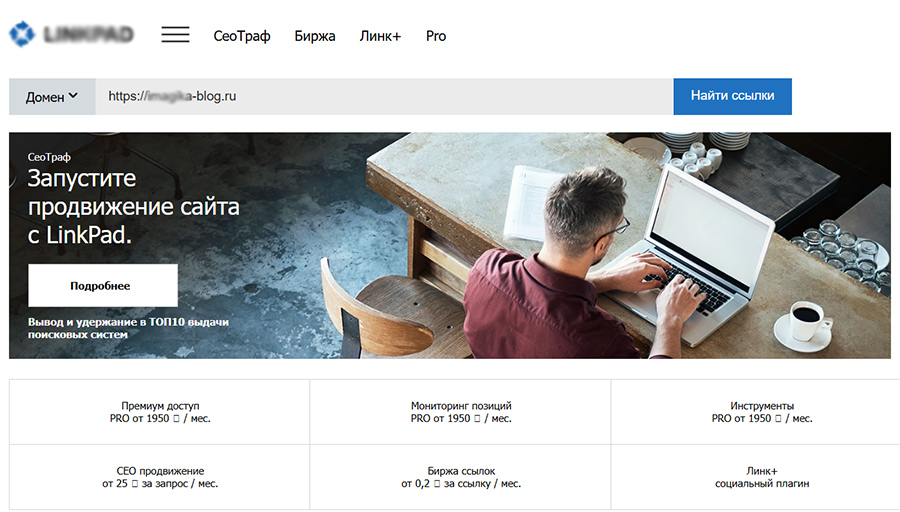
Task: Click the small СеоТраф label inside the banner
Action: [x=50, y=157]
